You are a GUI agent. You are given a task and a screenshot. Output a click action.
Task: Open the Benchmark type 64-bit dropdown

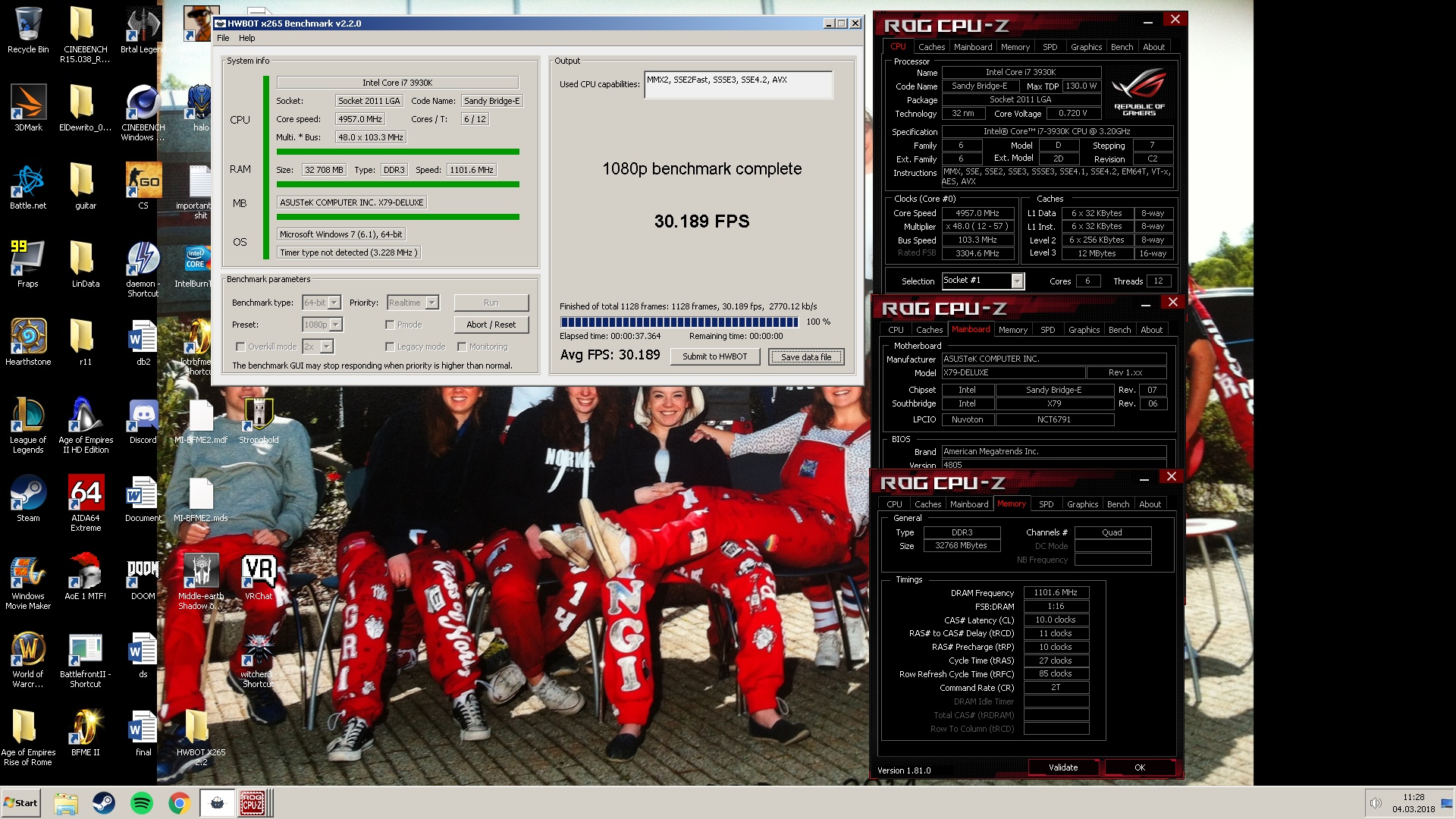pos(322,303)
